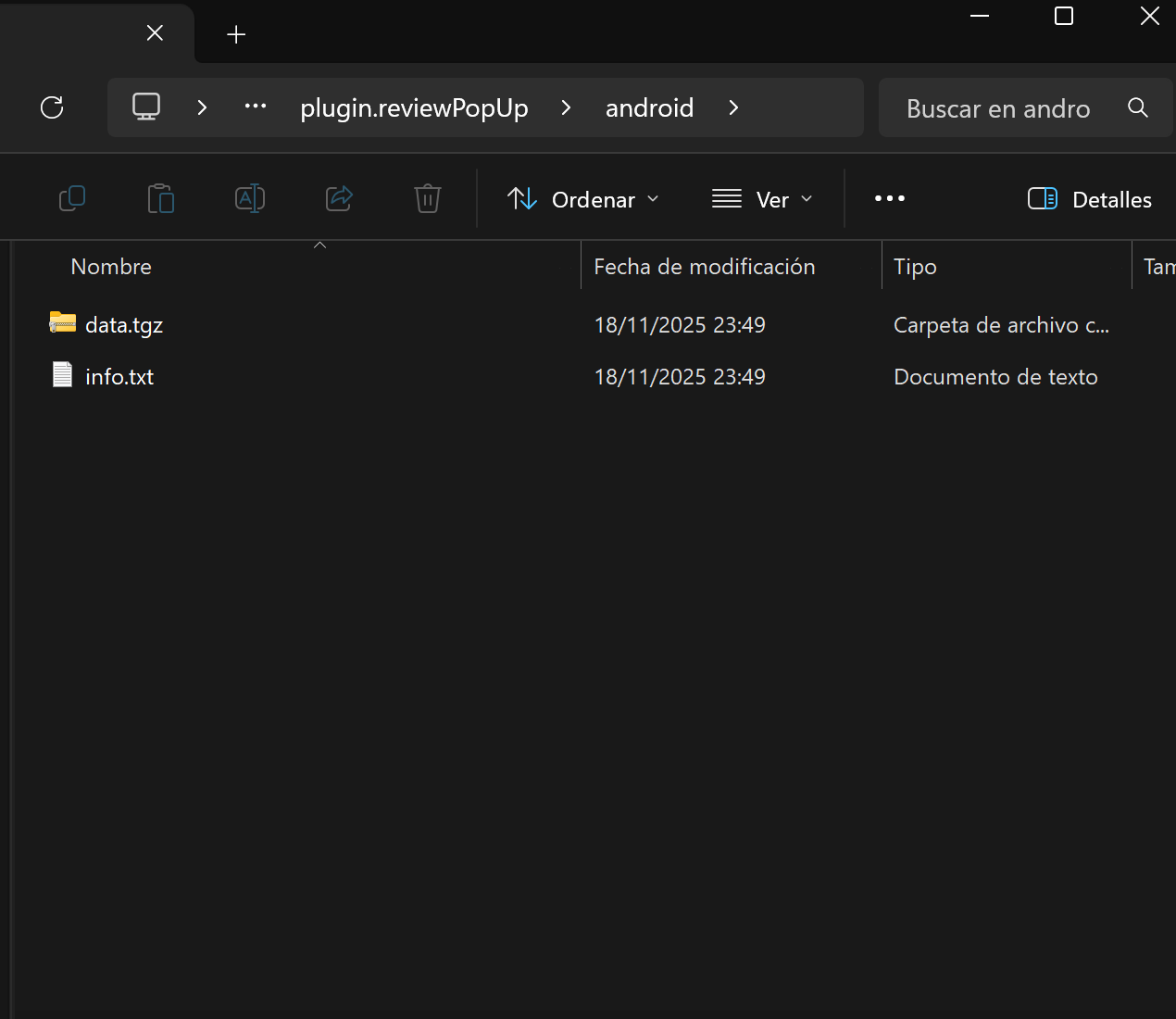Open the toolbar more options menu

tap(889, 199)
